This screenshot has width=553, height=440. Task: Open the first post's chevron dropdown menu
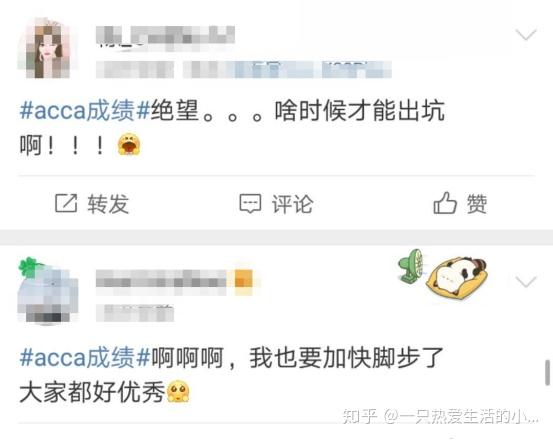[x=526, y=35]
